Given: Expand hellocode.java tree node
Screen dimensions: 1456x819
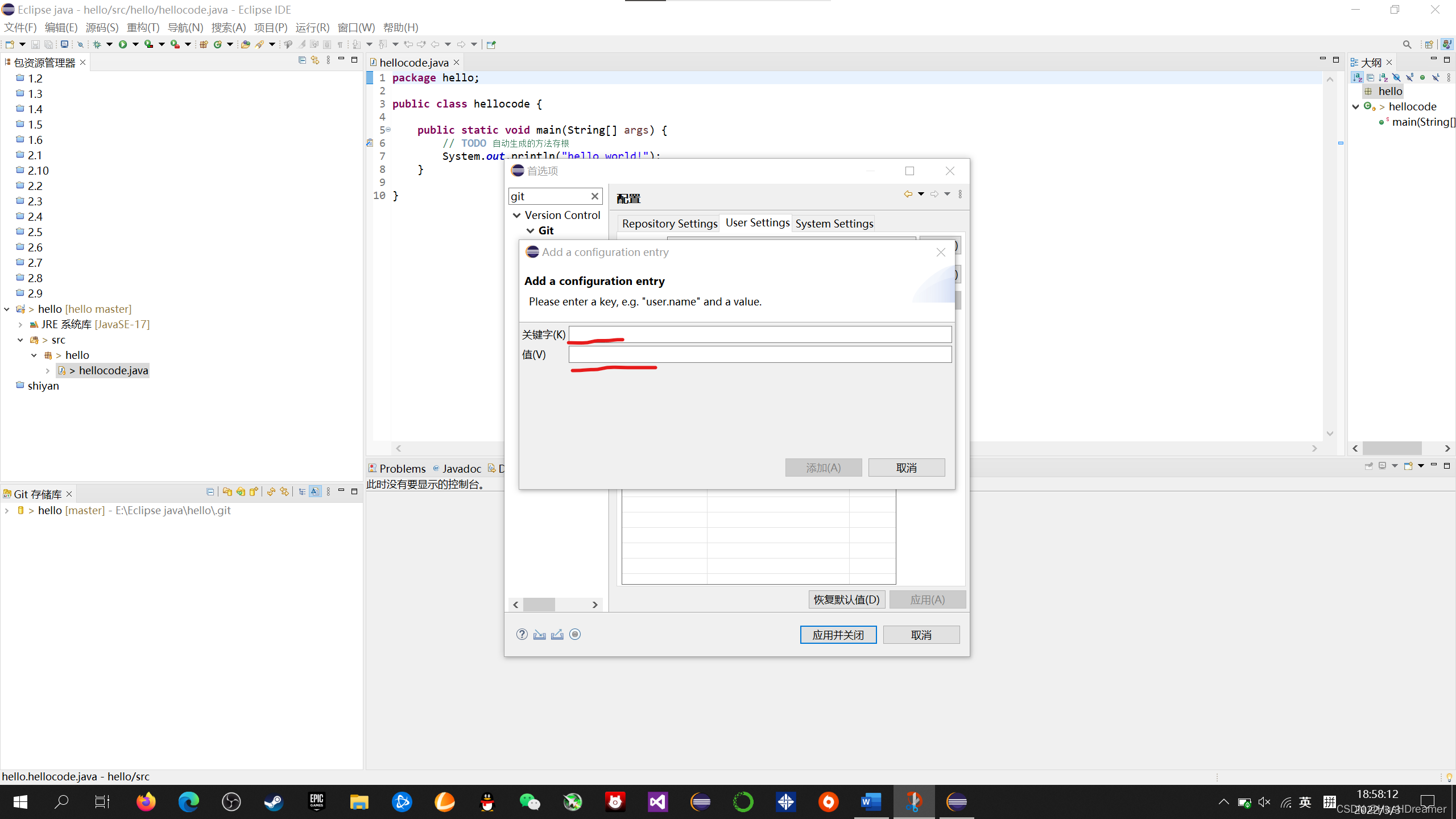Looking at the screenshot, I should point(48,371).
